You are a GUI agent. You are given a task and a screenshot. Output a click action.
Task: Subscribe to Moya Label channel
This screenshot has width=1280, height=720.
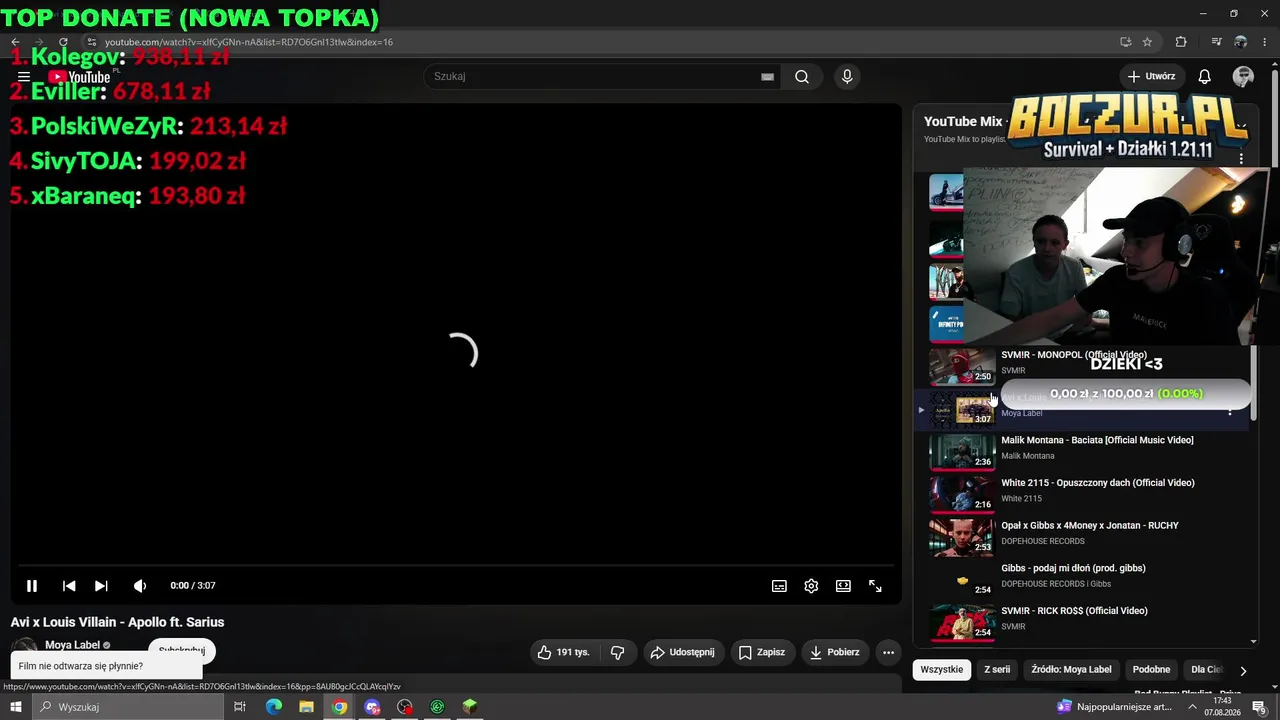tap(181, 650)
